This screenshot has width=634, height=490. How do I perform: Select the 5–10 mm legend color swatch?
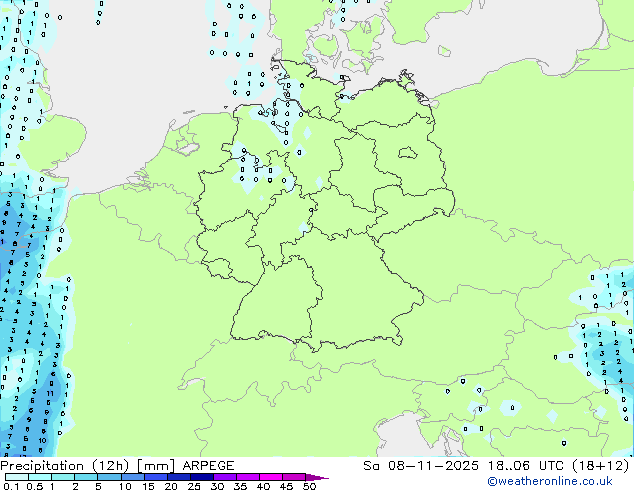[x=109, y=477]
